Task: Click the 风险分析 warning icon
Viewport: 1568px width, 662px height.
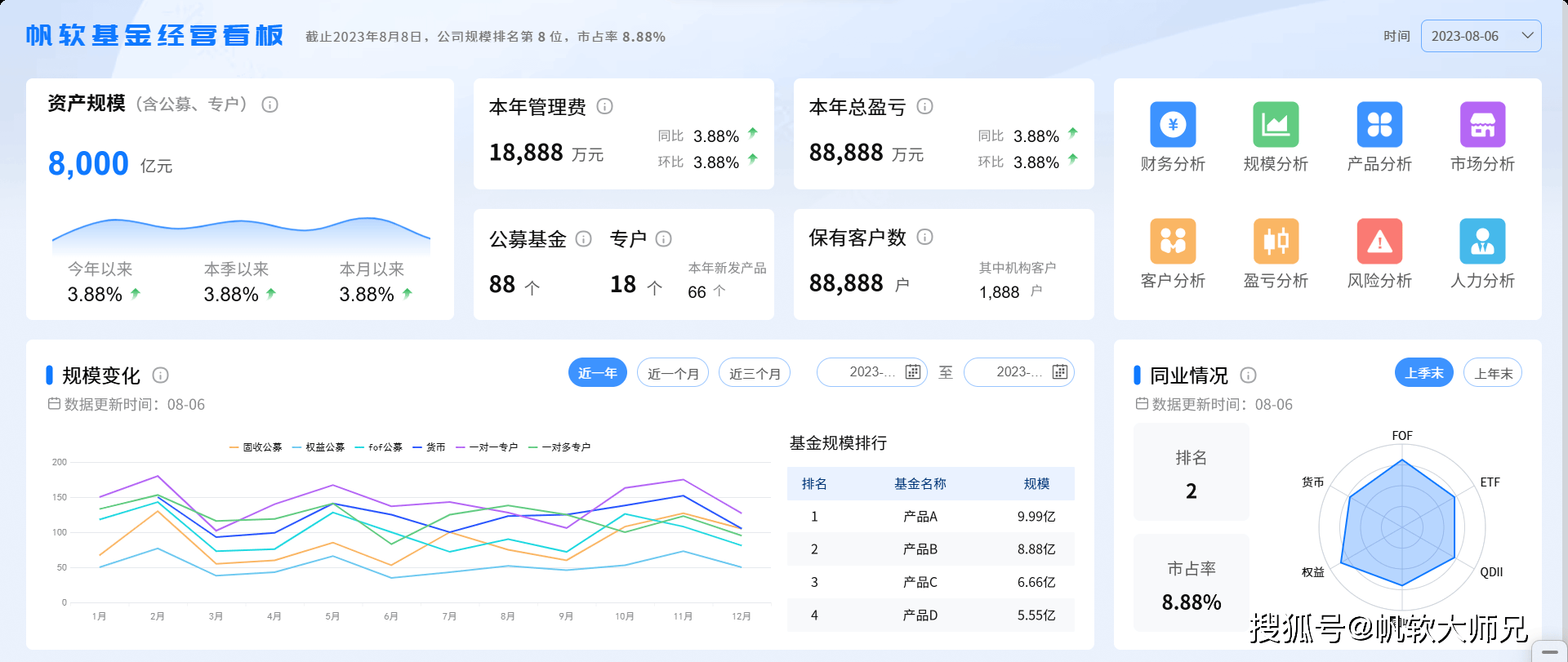Action: pyautogui.click(x=1379, y=242)
